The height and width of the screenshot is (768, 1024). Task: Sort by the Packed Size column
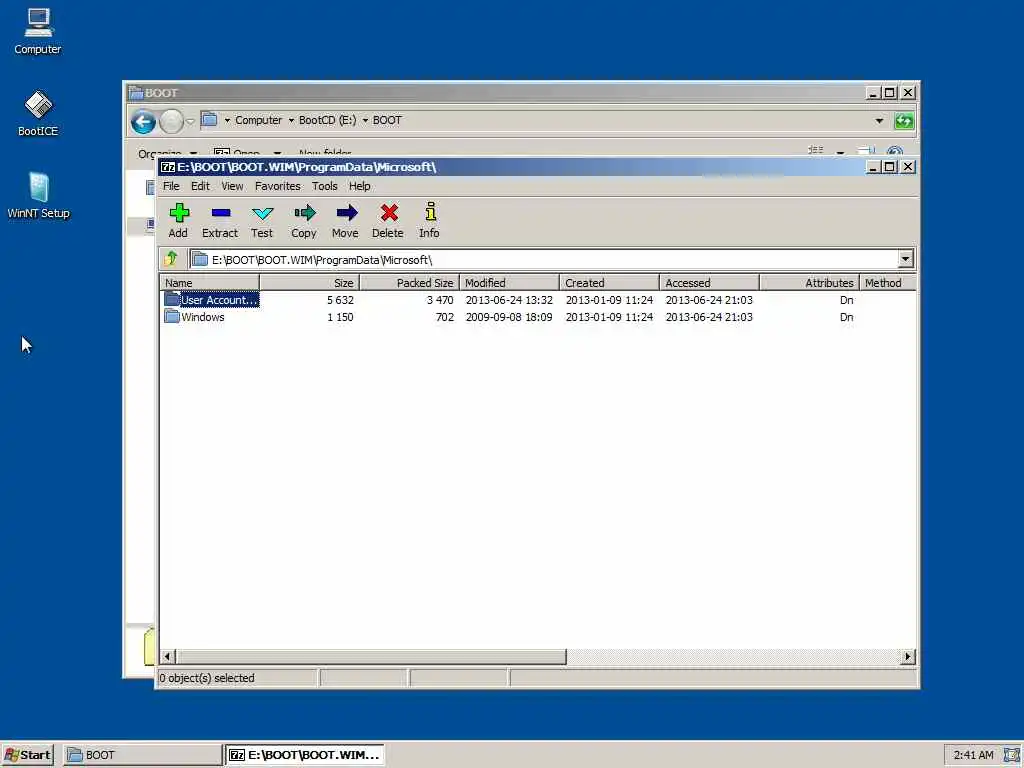(x=409, y=283)
